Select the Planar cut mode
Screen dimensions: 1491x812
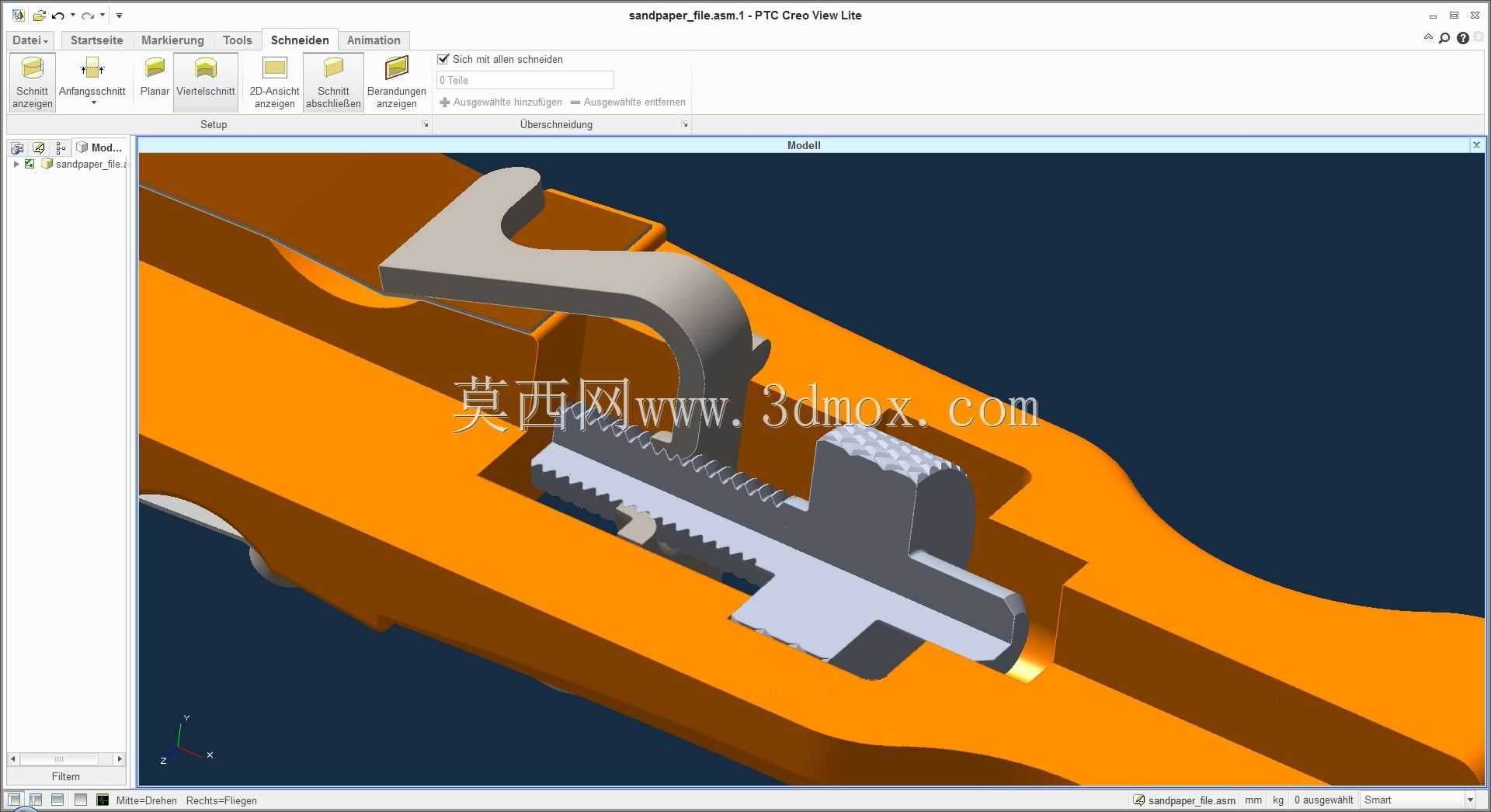155,78
